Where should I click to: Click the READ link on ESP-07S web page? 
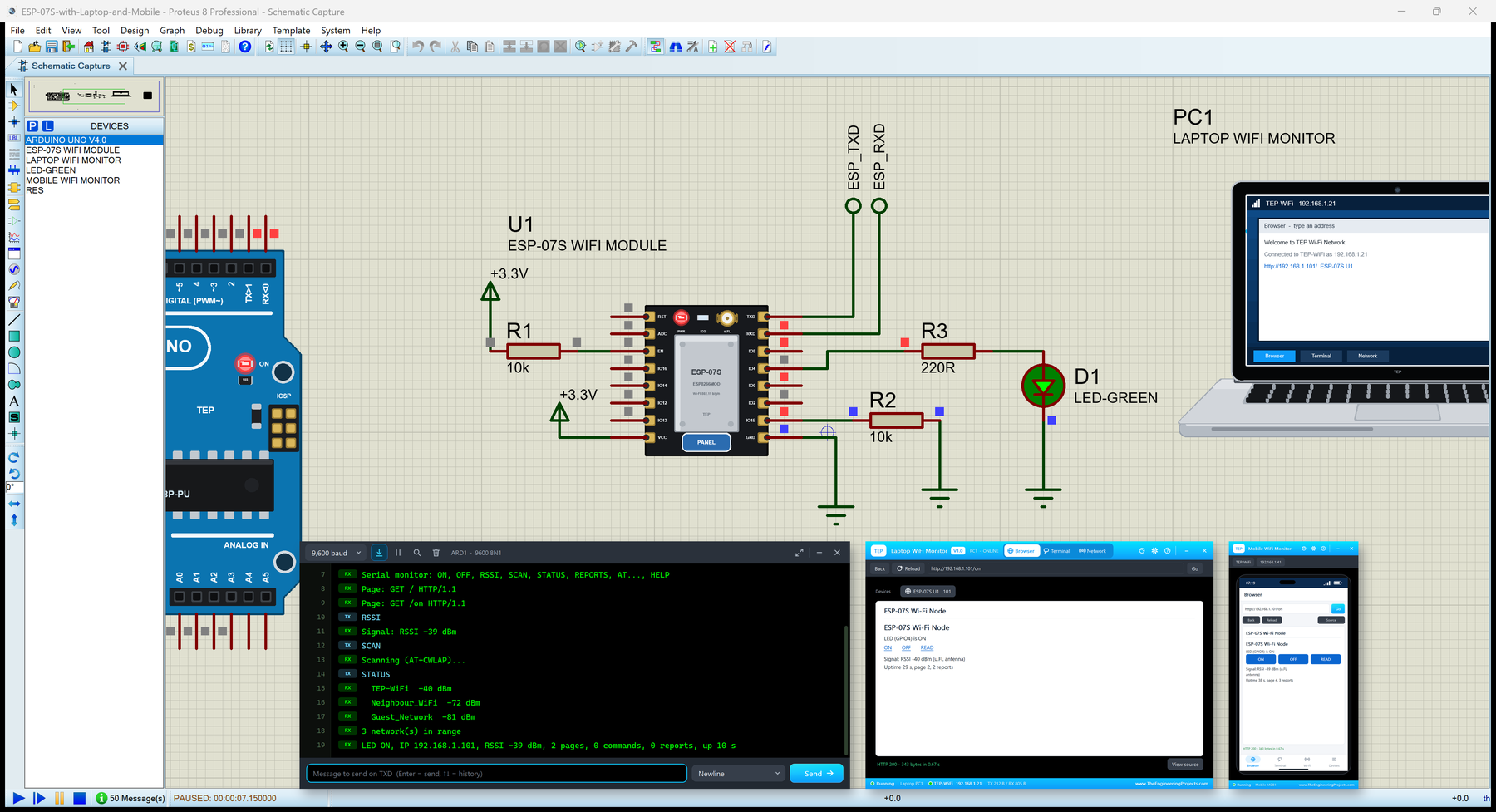927,648
